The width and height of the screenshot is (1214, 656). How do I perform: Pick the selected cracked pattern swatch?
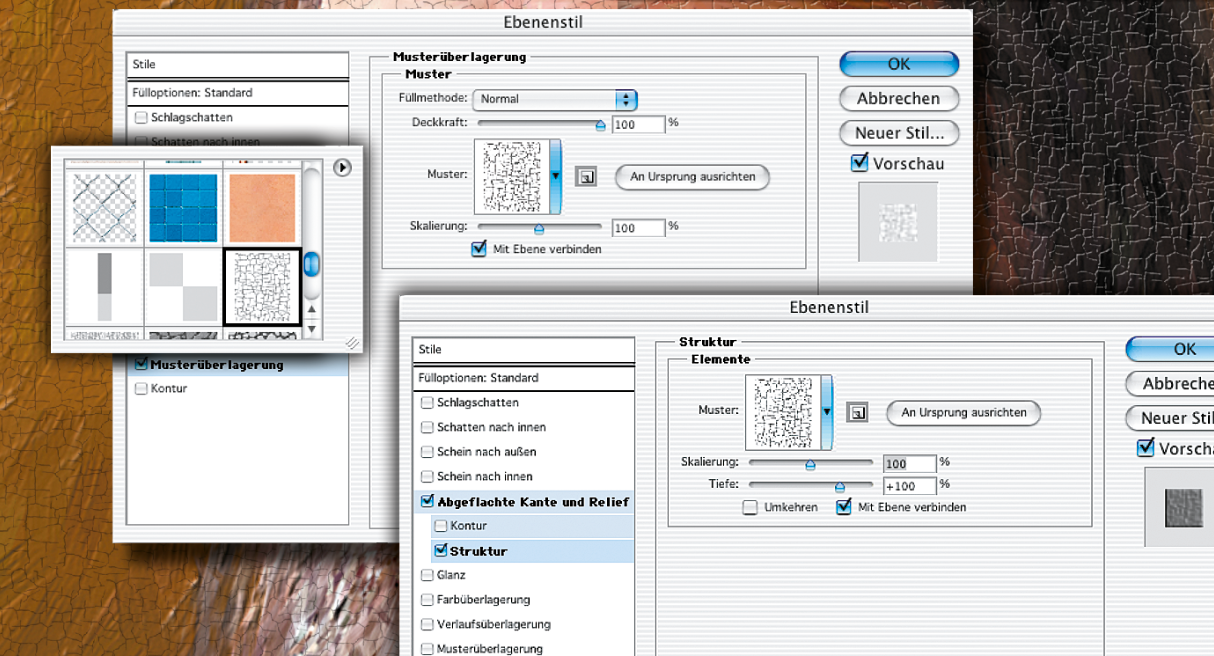pos(261,287)
